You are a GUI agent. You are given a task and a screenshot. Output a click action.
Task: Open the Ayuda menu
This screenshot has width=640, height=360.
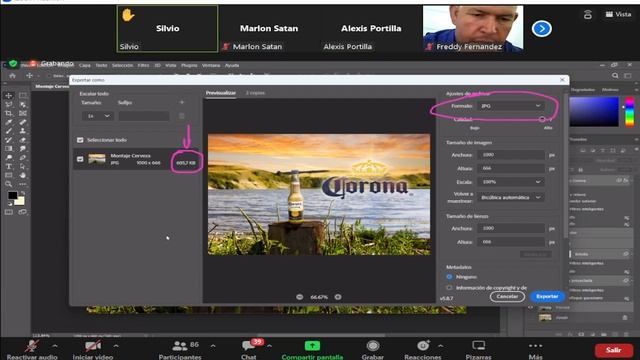click(232, 65)
